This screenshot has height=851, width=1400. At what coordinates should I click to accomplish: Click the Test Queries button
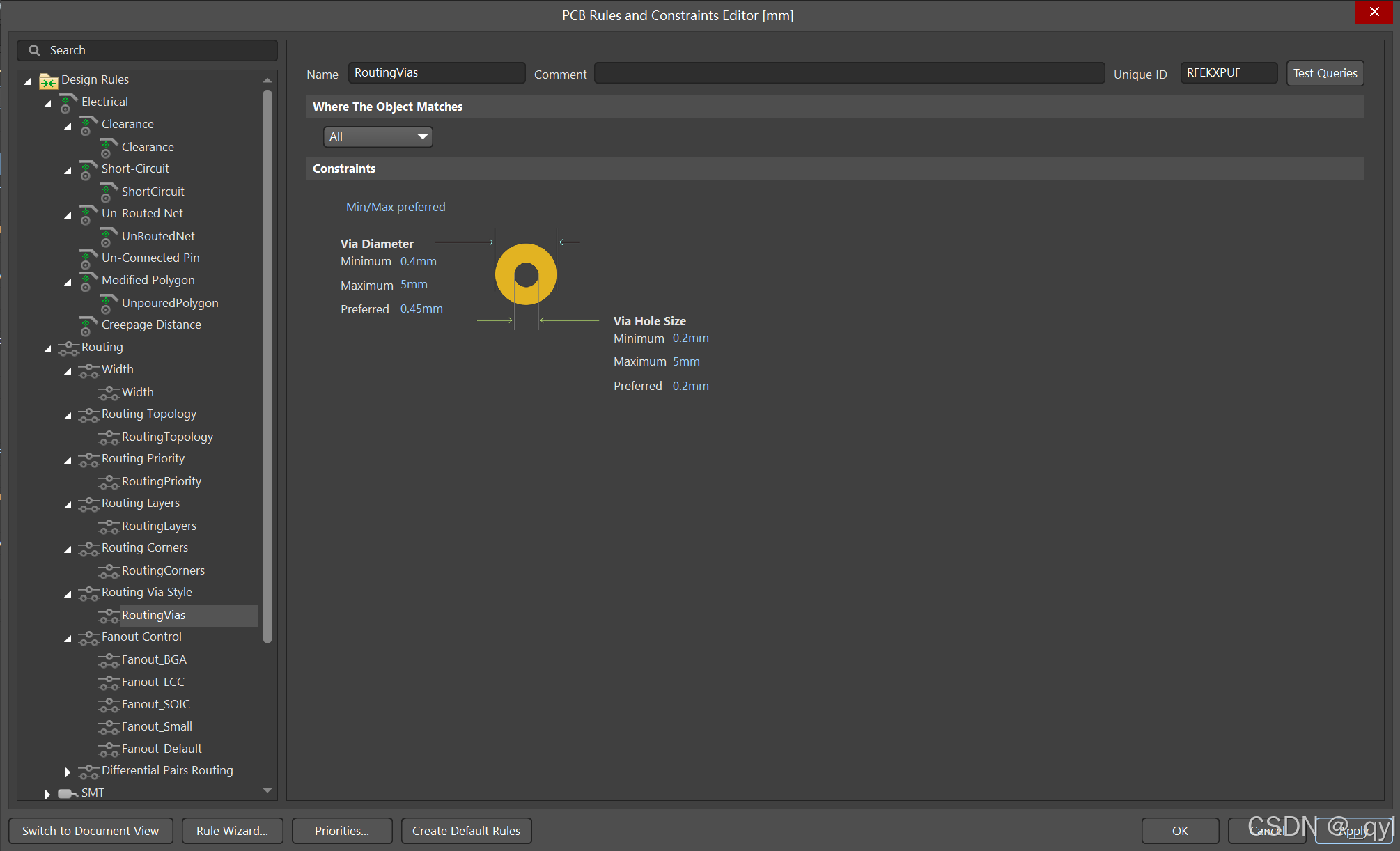[x=1324, y=73]
